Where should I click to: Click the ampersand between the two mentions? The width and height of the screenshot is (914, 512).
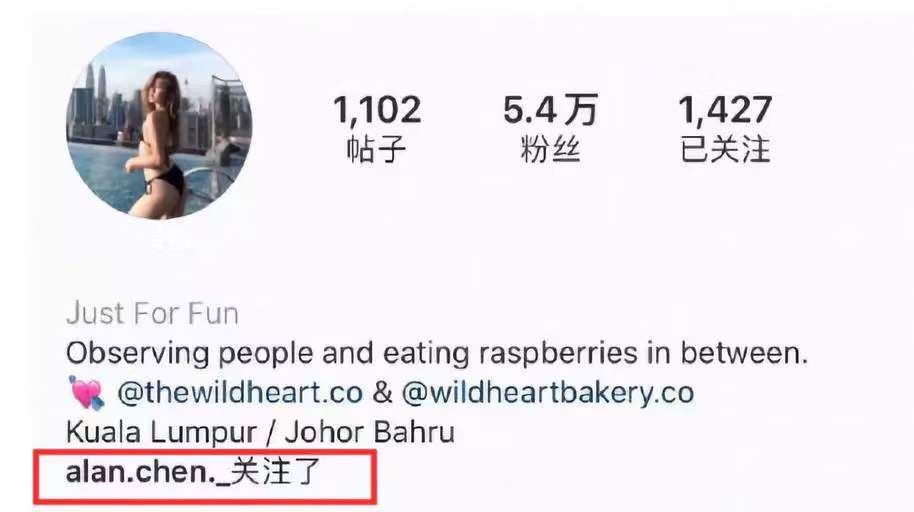[382, 392]
